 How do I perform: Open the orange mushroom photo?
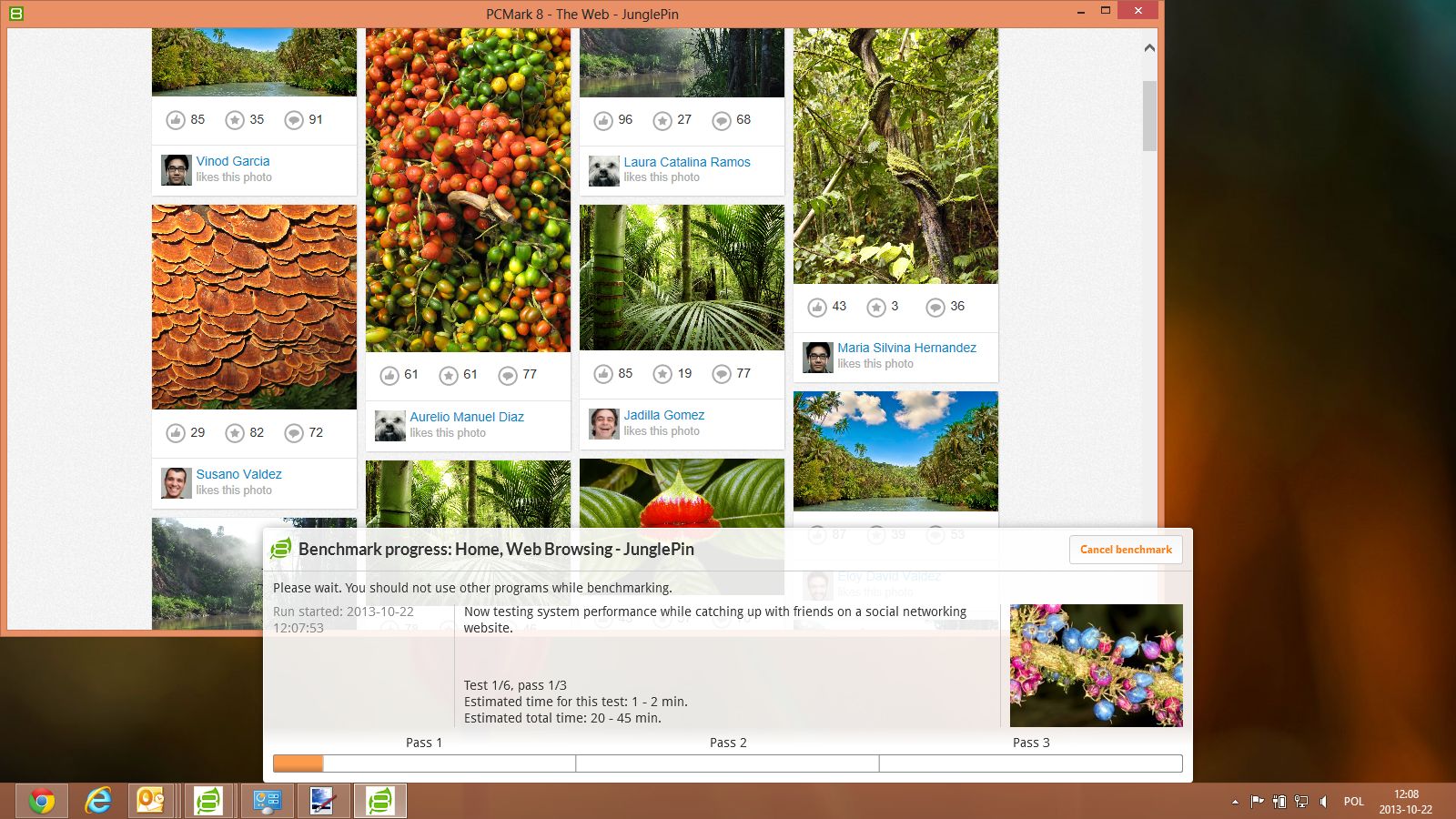pyautogui.click(x=254, y=307)
